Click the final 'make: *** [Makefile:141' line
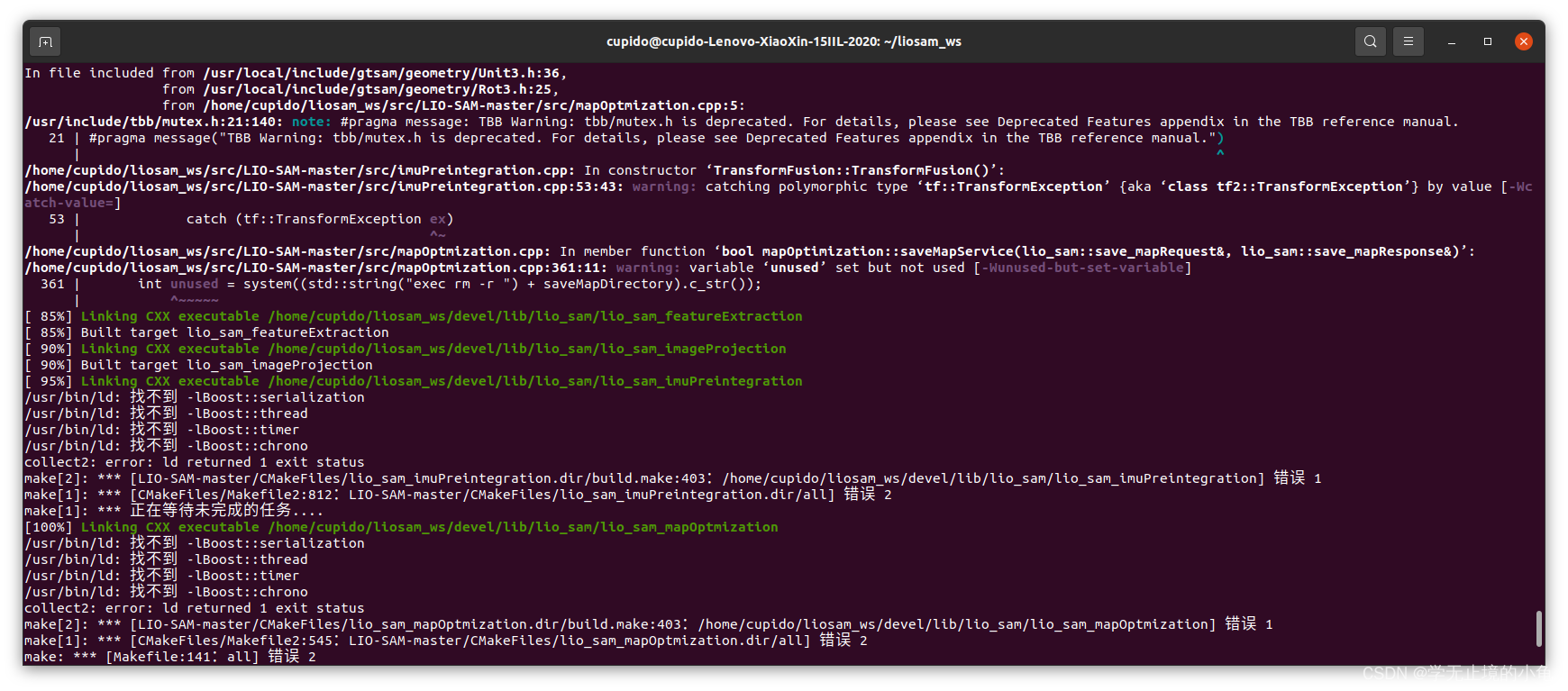This screenshot has width=1568, height=691. tap(170, 657)
